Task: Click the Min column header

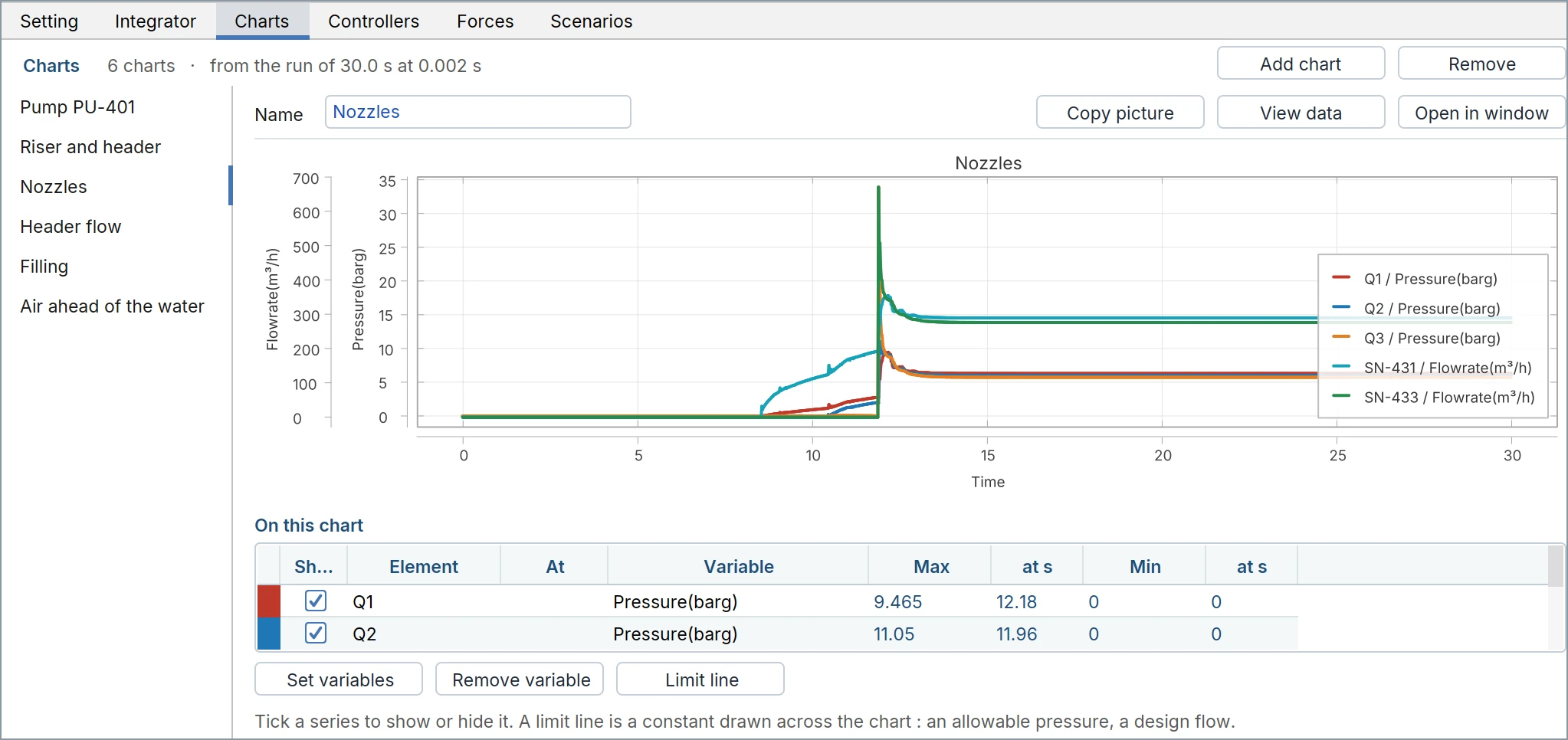Action: click(1145, 567)
